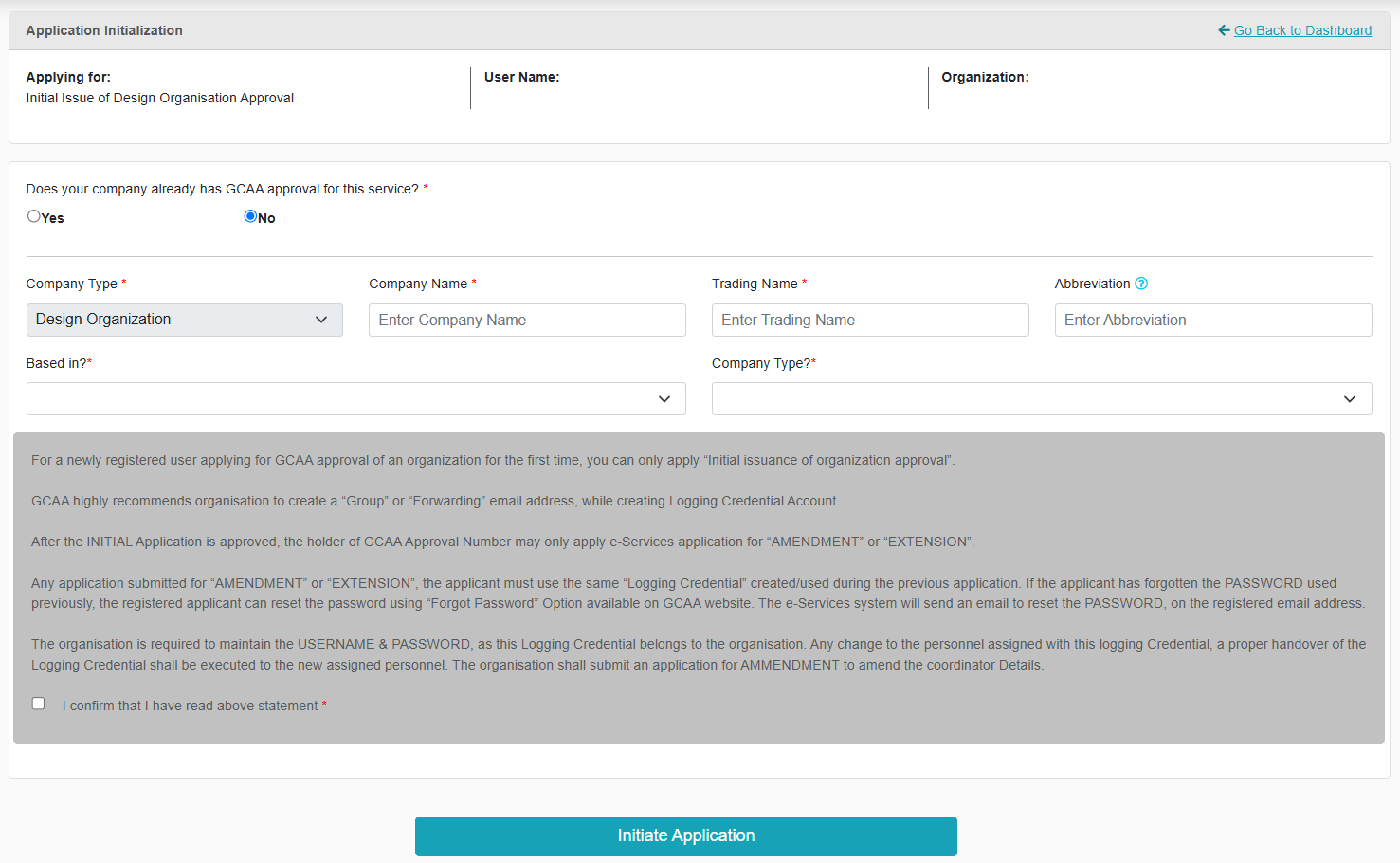Viewport: 1400px width, 863px height.
Task: Click the paragraph starting 'The organisation is required'
Action: (699, 654)
